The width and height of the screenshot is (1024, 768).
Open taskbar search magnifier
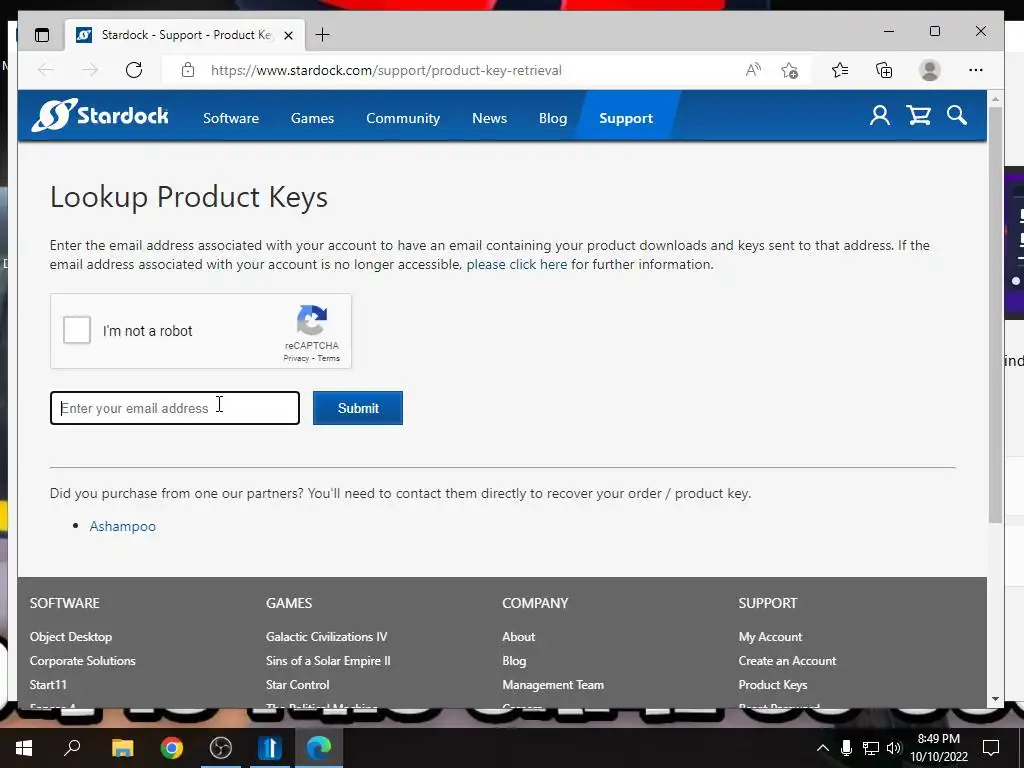(72, 747)
